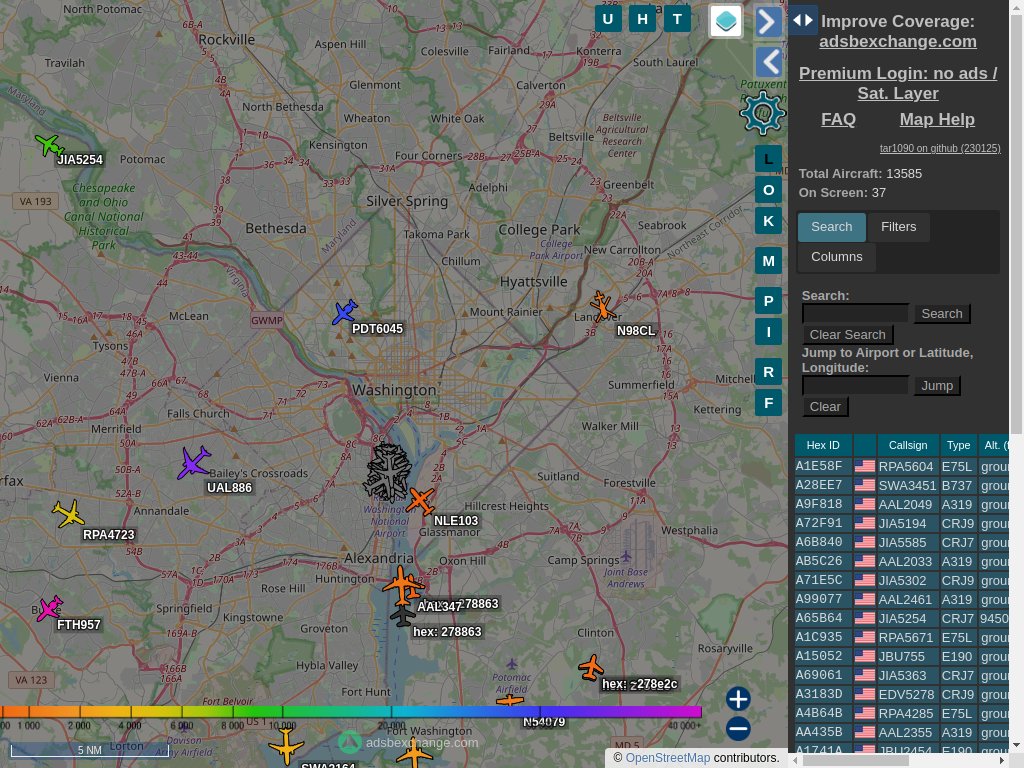
Task: Open the Columns tab
Action: [x=837, y=257]
